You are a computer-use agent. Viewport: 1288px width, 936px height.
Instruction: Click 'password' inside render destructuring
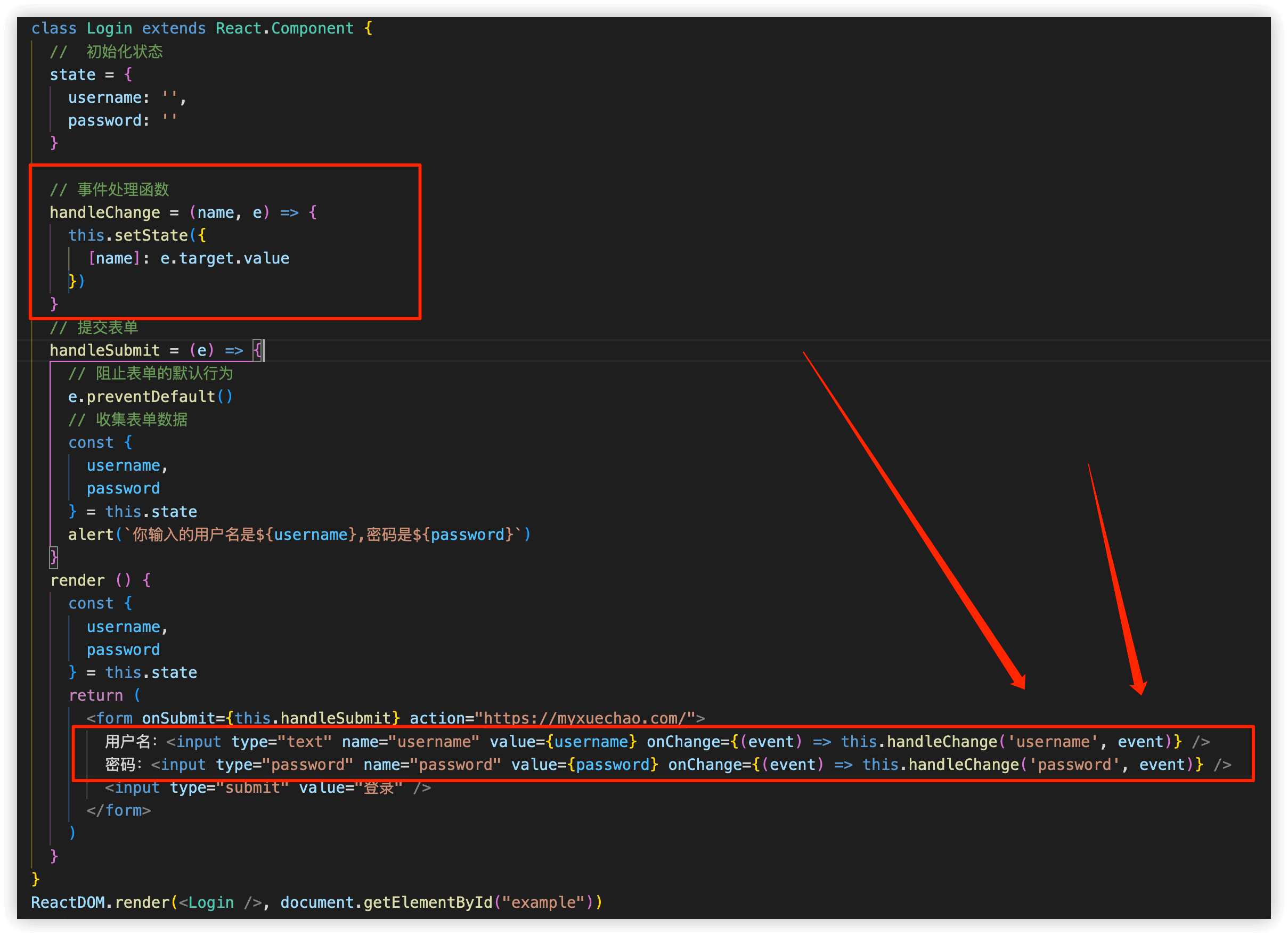(x=123, y=650)
